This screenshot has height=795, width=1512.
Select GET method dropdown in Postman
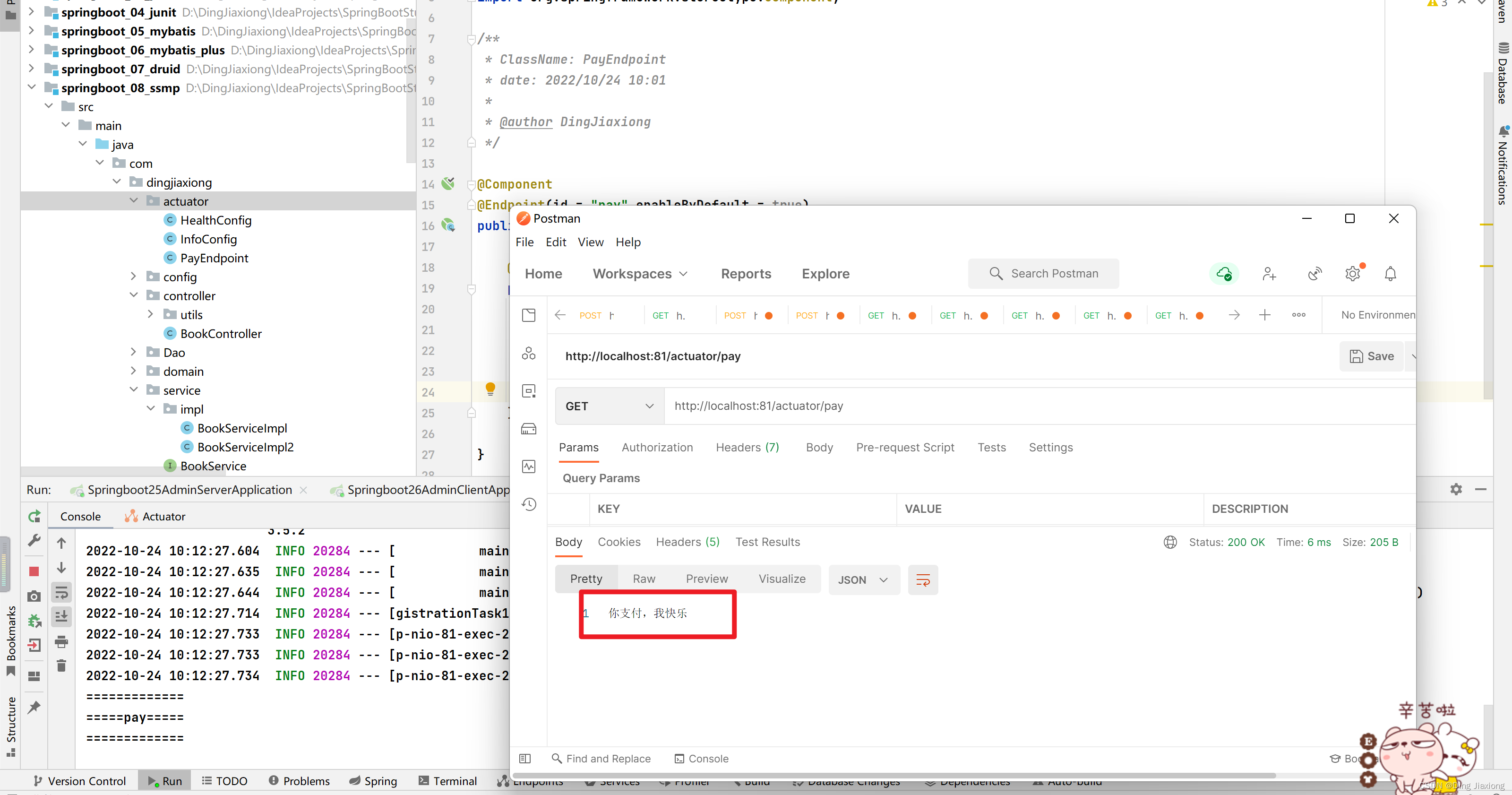click(x=608, y=405)
